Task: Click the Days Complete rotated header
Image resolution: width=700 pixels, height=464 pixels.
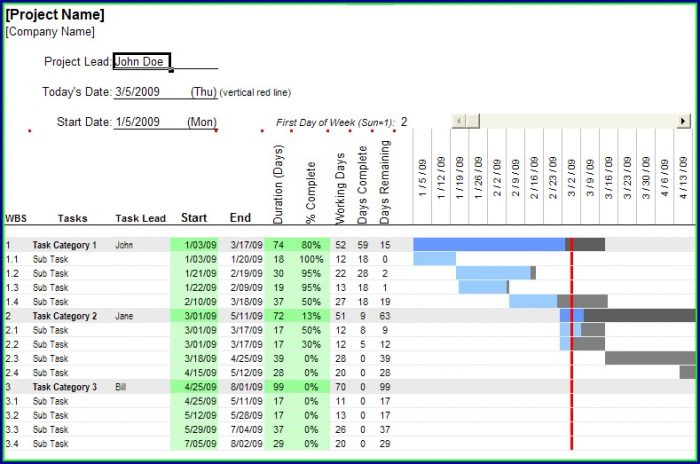Action: pyautogui.click(x=362, y=184)
